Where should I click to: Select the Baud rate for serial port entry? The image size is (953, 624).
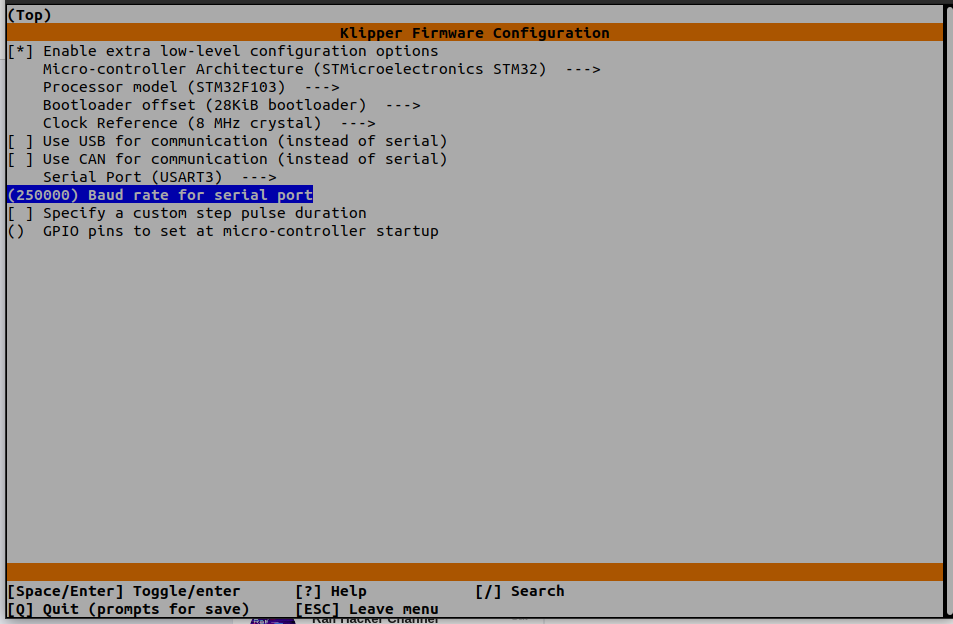coord(160,195)
